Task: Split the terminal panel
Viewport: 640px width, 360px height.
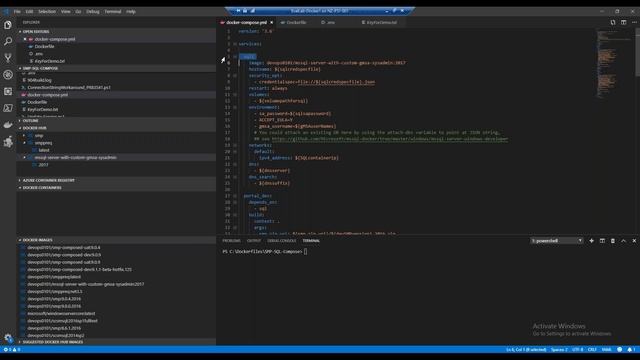Action: [x=602, y=241]
